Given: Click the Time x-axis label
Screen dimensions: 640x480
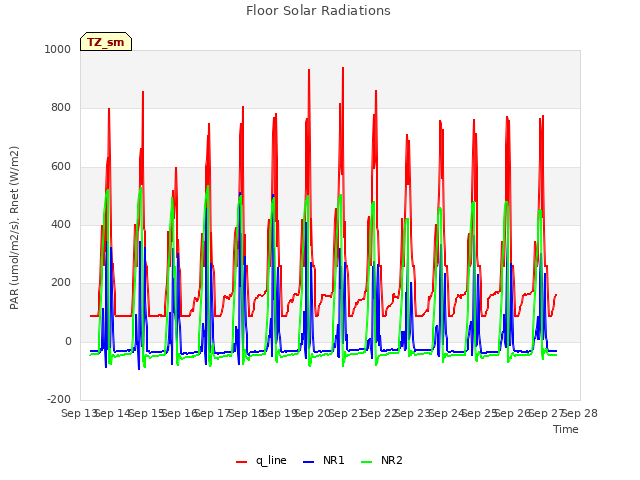Looking at the screenshot, I should coord(566,429).
